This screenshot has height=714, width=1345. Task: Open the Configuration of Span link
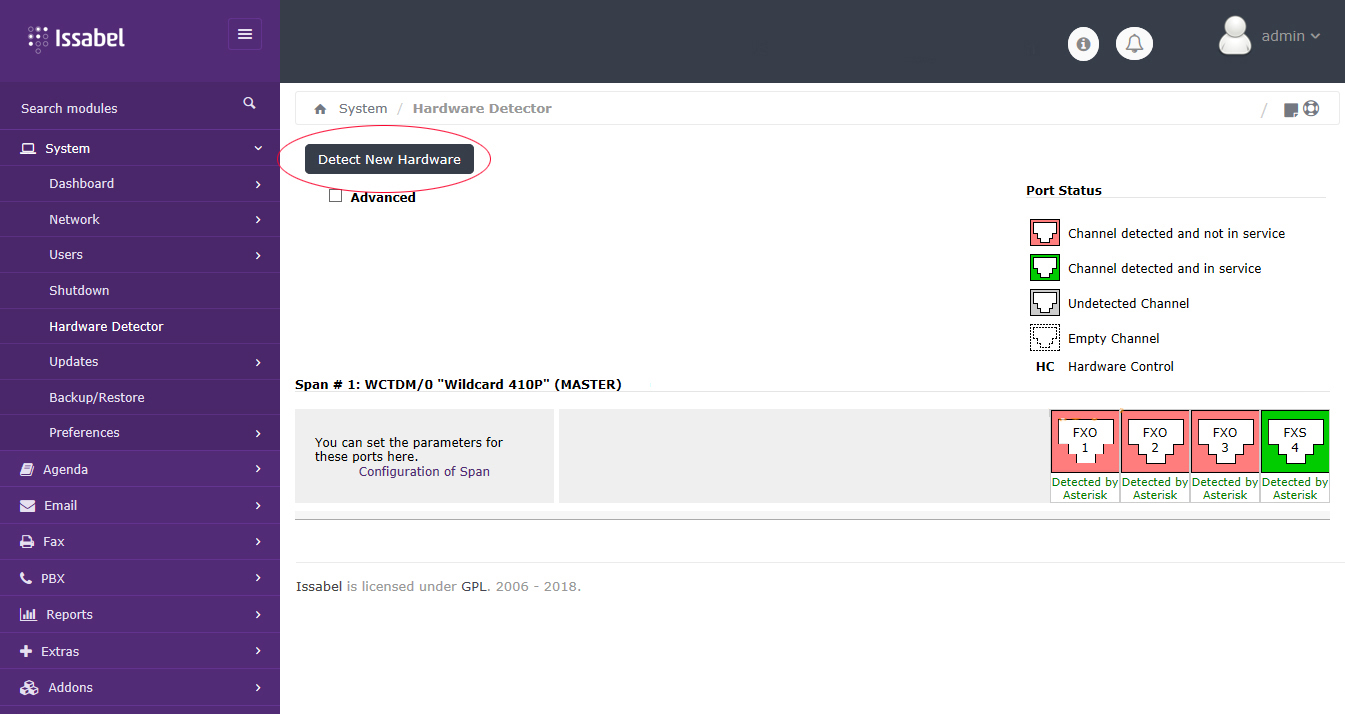tap(424, 471)
